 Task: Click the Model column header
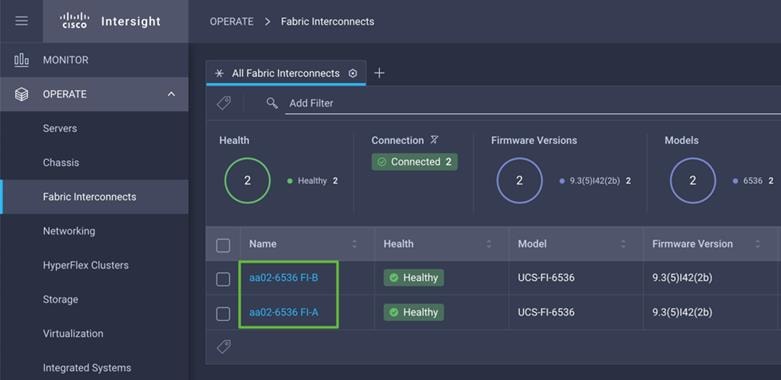(532, 244)
